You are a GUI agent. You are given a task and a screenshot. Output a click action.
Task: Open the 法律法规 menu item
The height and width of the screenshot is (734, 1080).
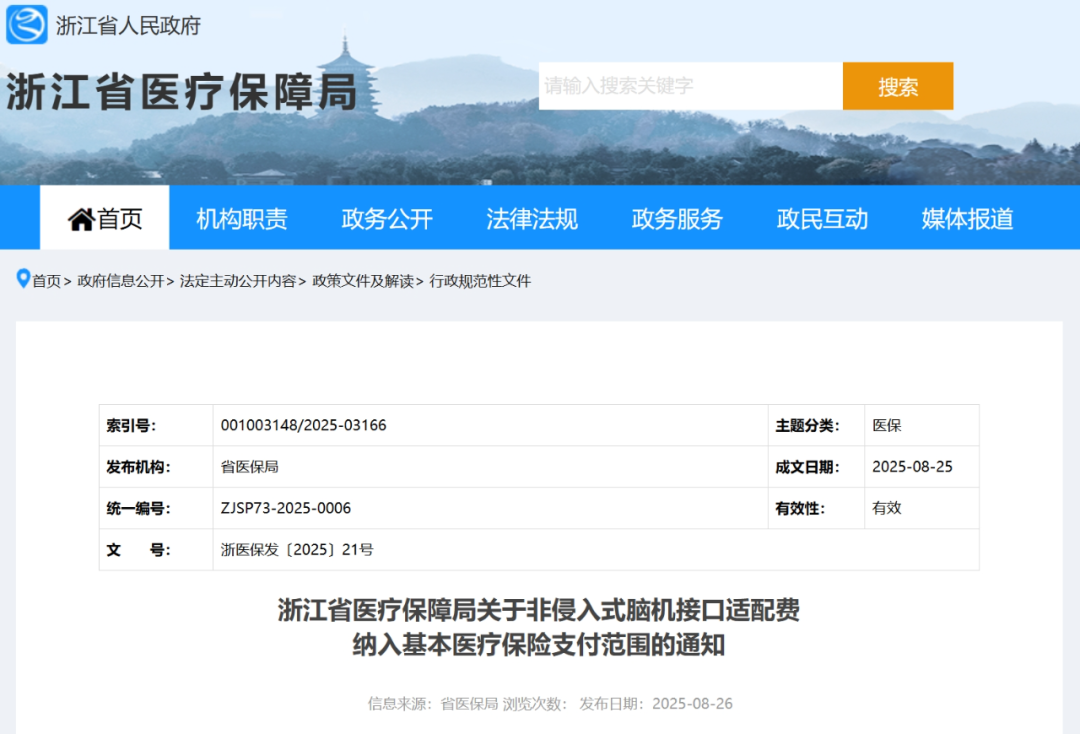[532, 219]
